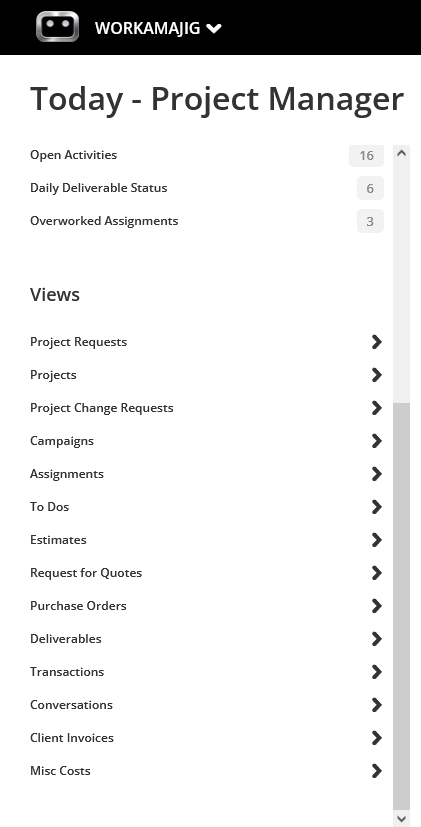Expand the Projects view chevron arrow
Screen dimensions: 421x827
point(376,375)
